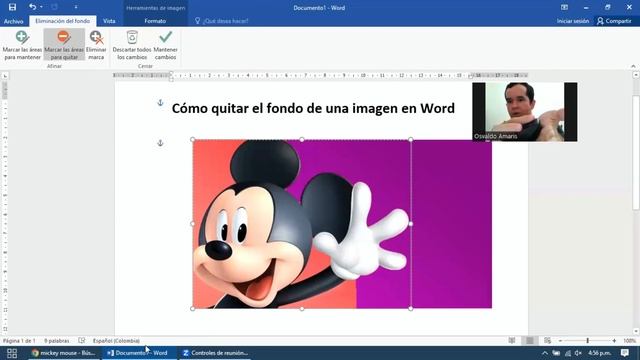The height and width of the screenshot is (360, 640).
Task: Switch to Print Layout view icon
Action: click(x=529, y=340)
